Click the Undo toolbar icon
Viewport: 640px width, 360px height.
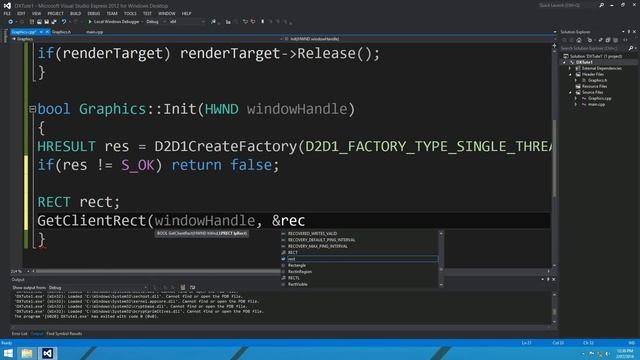(x=64, y=22)
